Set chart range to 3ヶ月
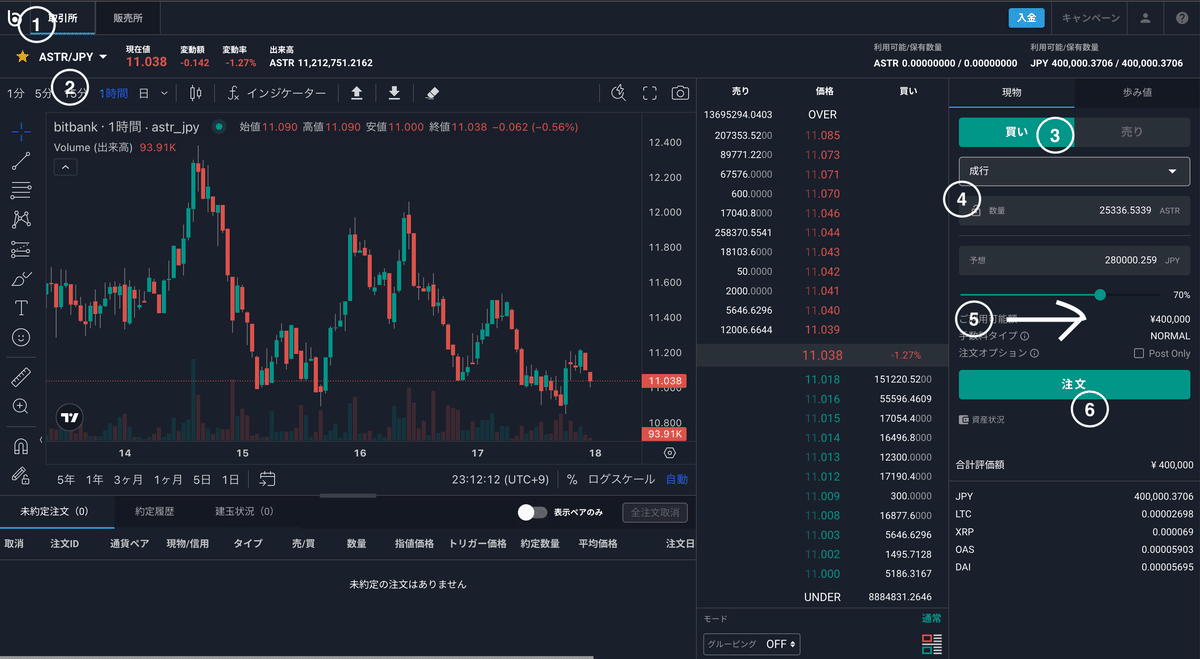Image resolution: width=1200 pixels, height=659 pixels. click(128, 479)
